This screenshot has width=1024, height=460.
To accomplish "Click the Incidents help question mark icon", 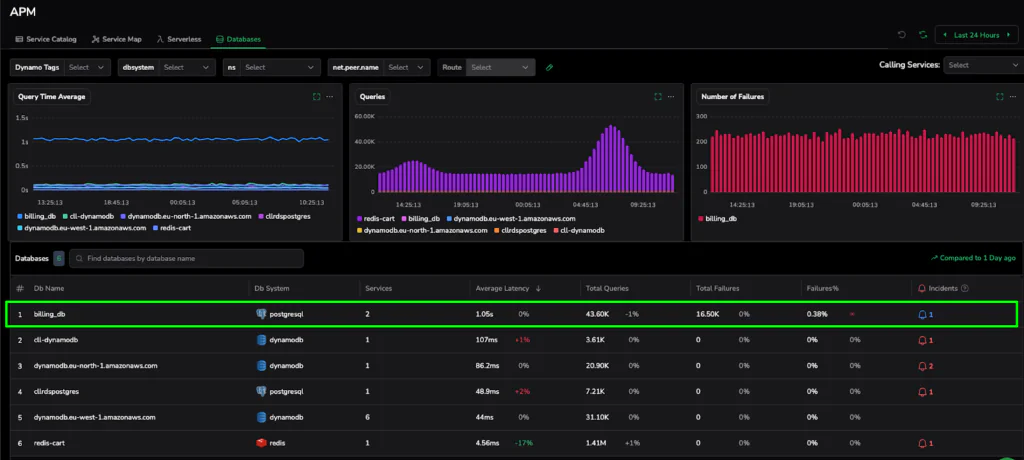I will pyautogui.click(x=965, y=288).
